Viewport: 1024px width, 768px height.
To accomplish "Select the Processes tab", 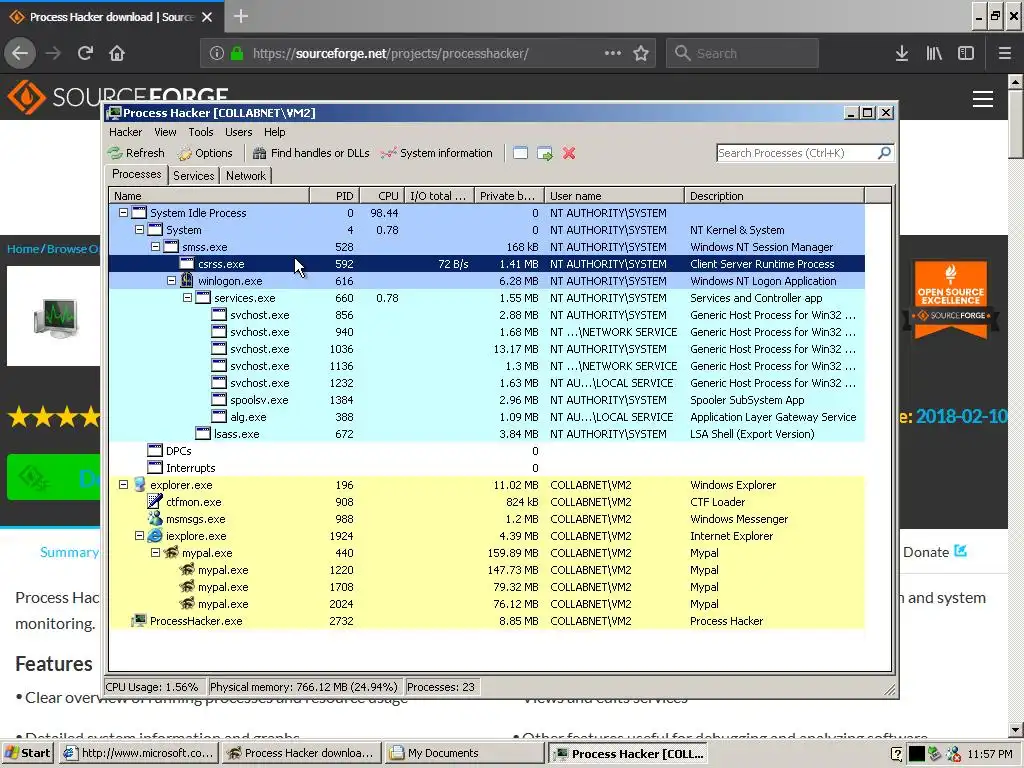I will pyautogui.click(x=136, y=174).
